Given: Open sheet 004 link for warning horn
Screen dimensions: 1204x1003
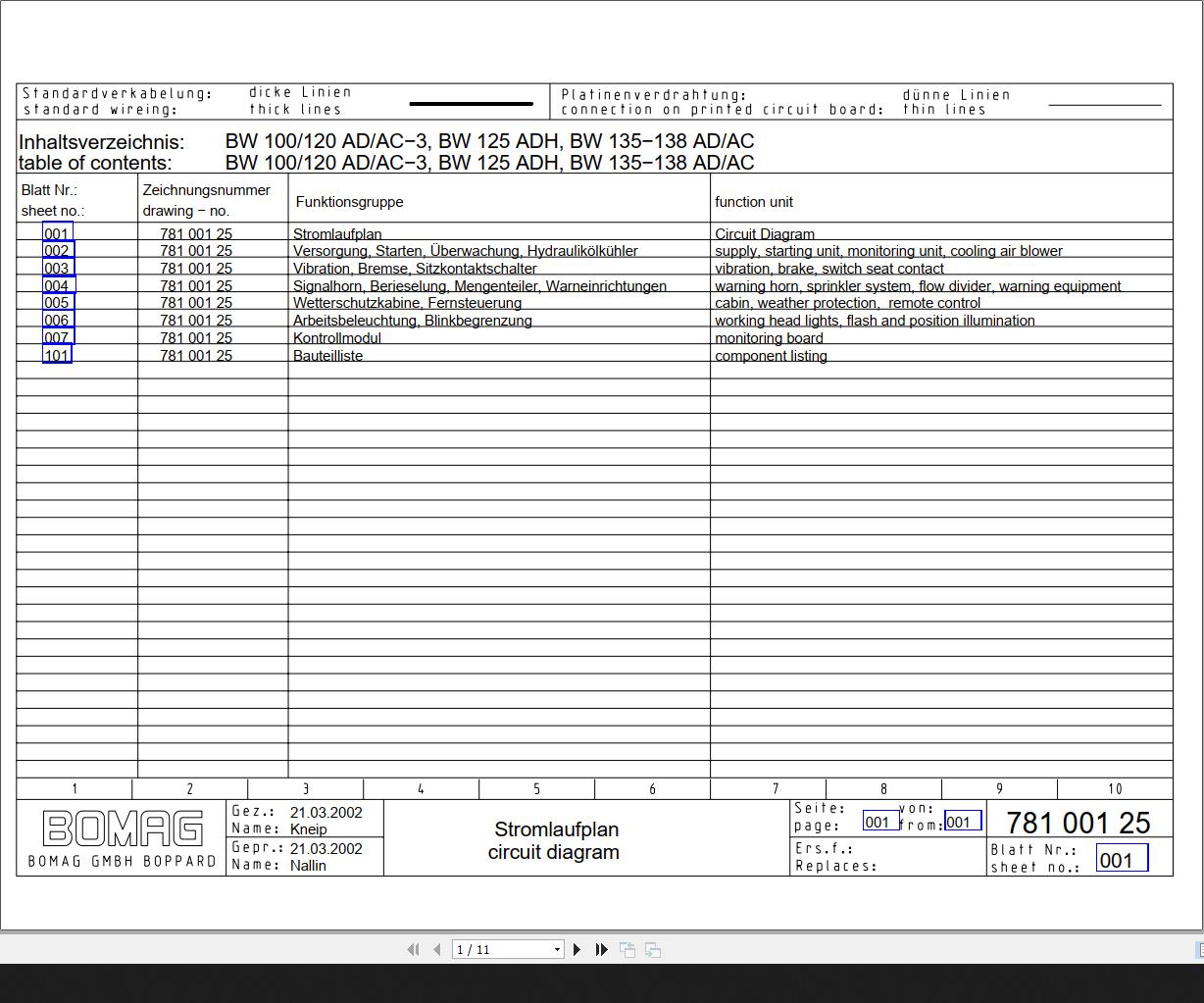Looking at the screenshot, I should pos(59,285).
